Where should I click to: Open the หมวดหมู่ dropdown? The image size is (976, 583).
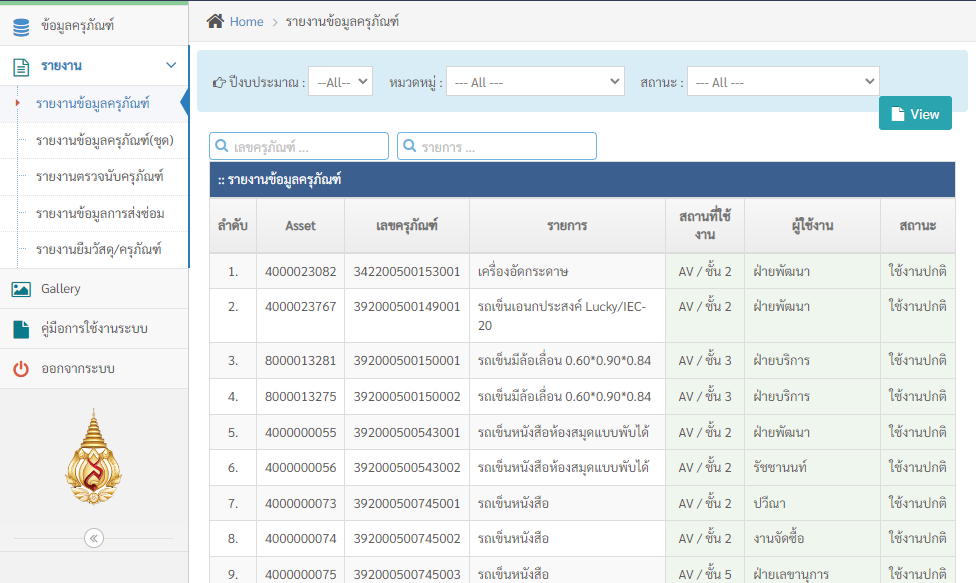[535, 82]
